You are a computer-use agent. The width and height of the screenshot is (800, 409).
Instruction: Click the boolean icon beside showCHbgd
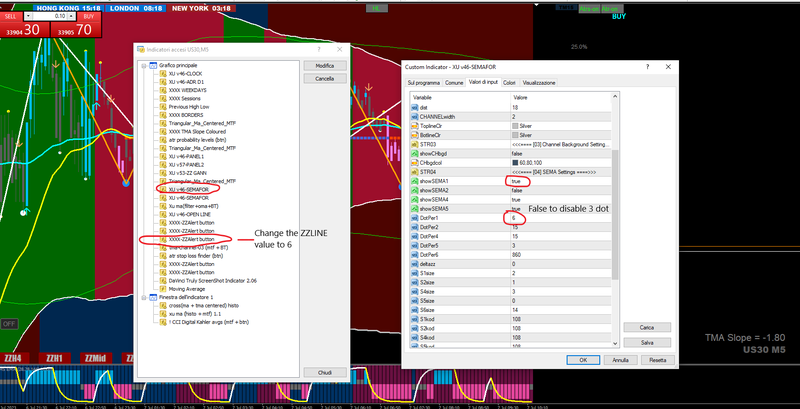click(x=415, y=154)
